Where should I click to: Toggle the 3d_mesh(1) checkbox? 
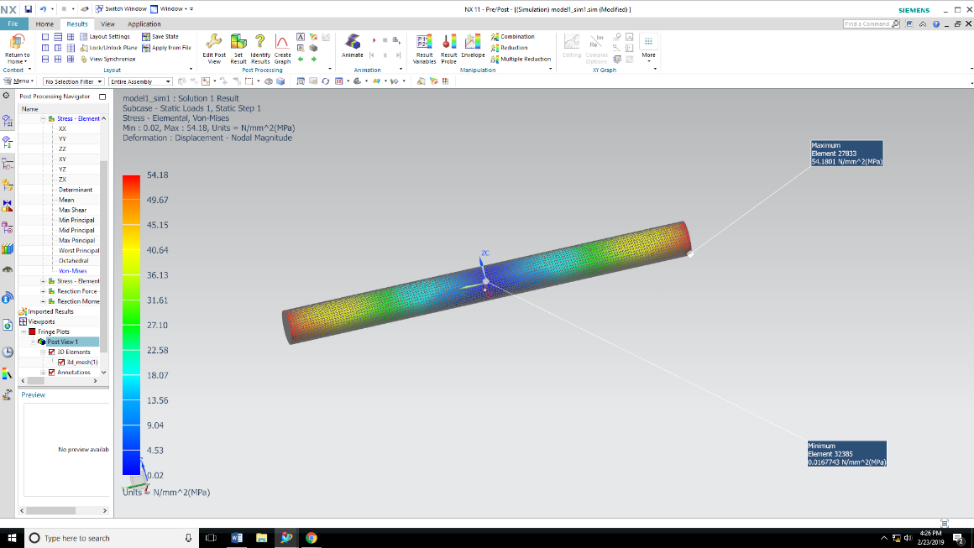point(61,362)
